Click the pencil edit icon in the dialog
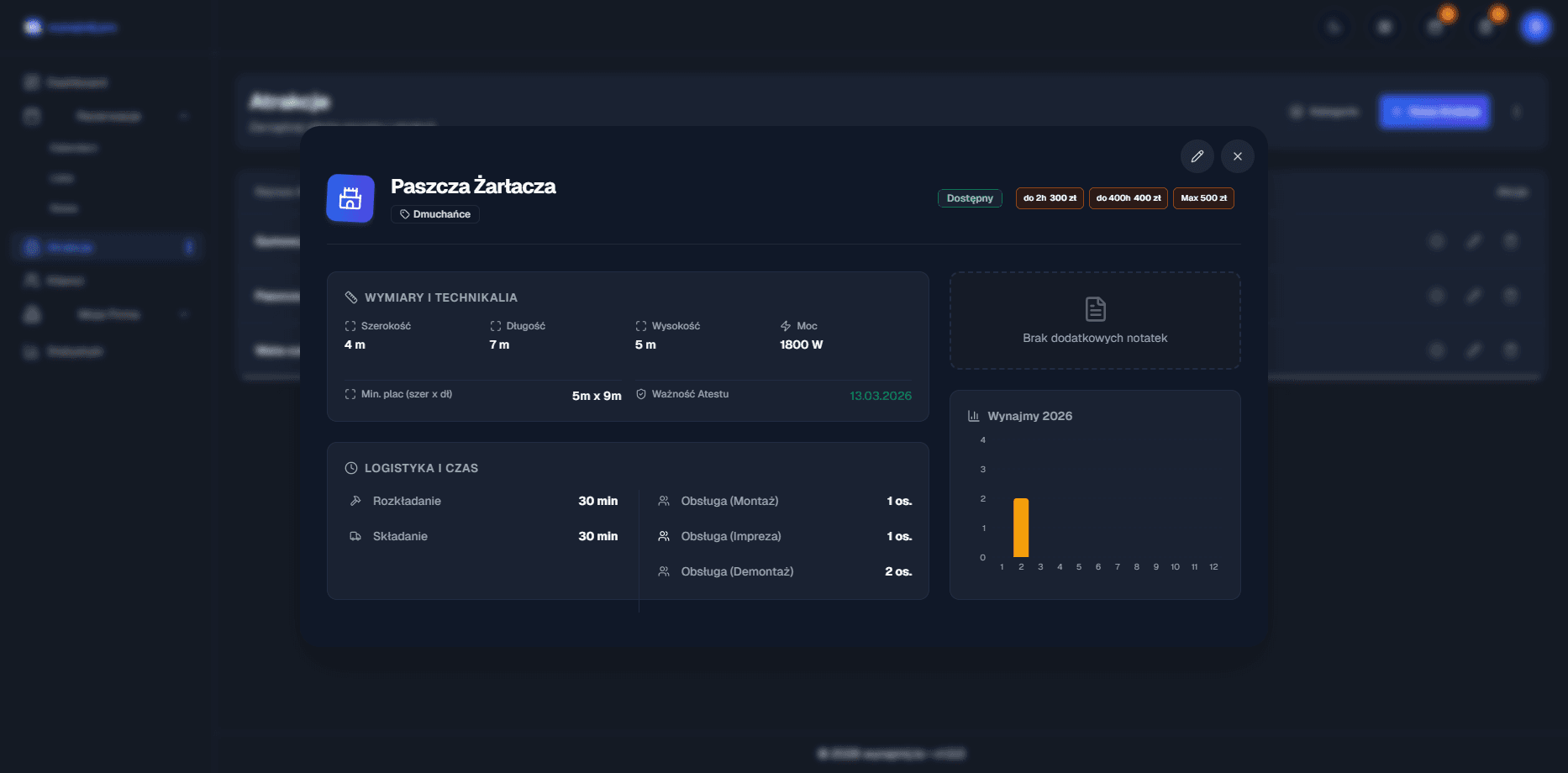The height and width of the screenshot is (773, 1568). pos(1197,156)
